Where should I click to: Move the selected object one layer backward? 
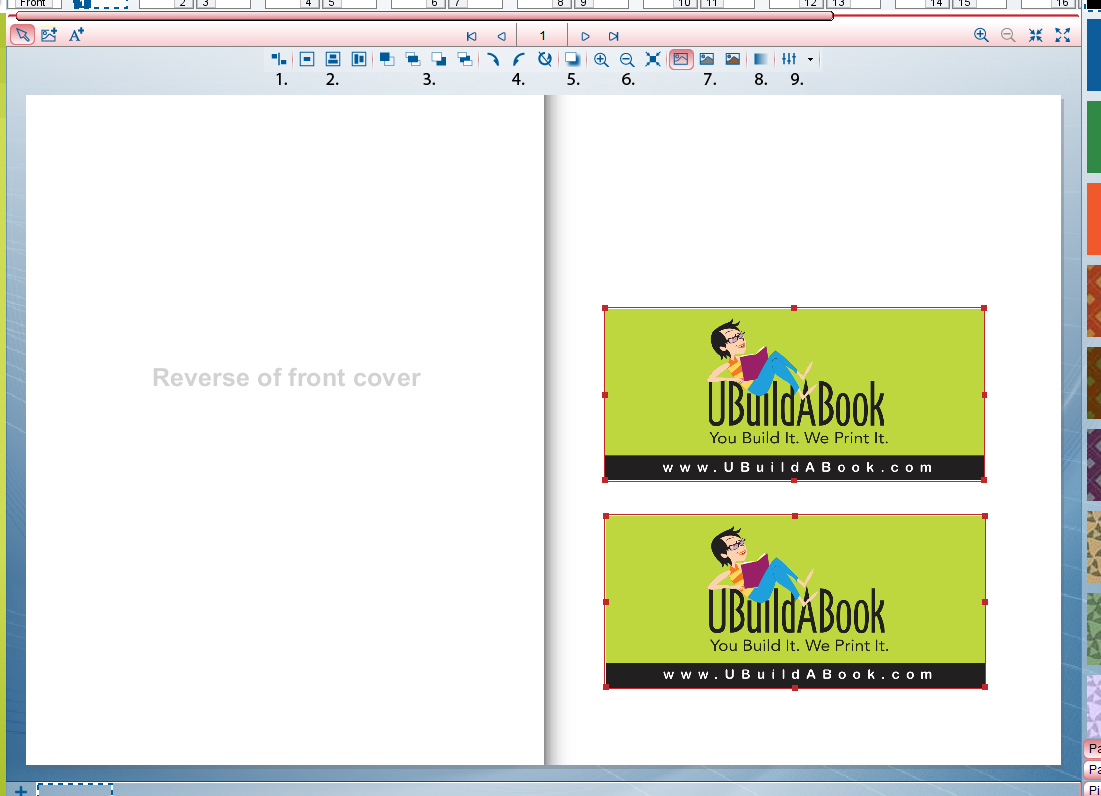465,60
